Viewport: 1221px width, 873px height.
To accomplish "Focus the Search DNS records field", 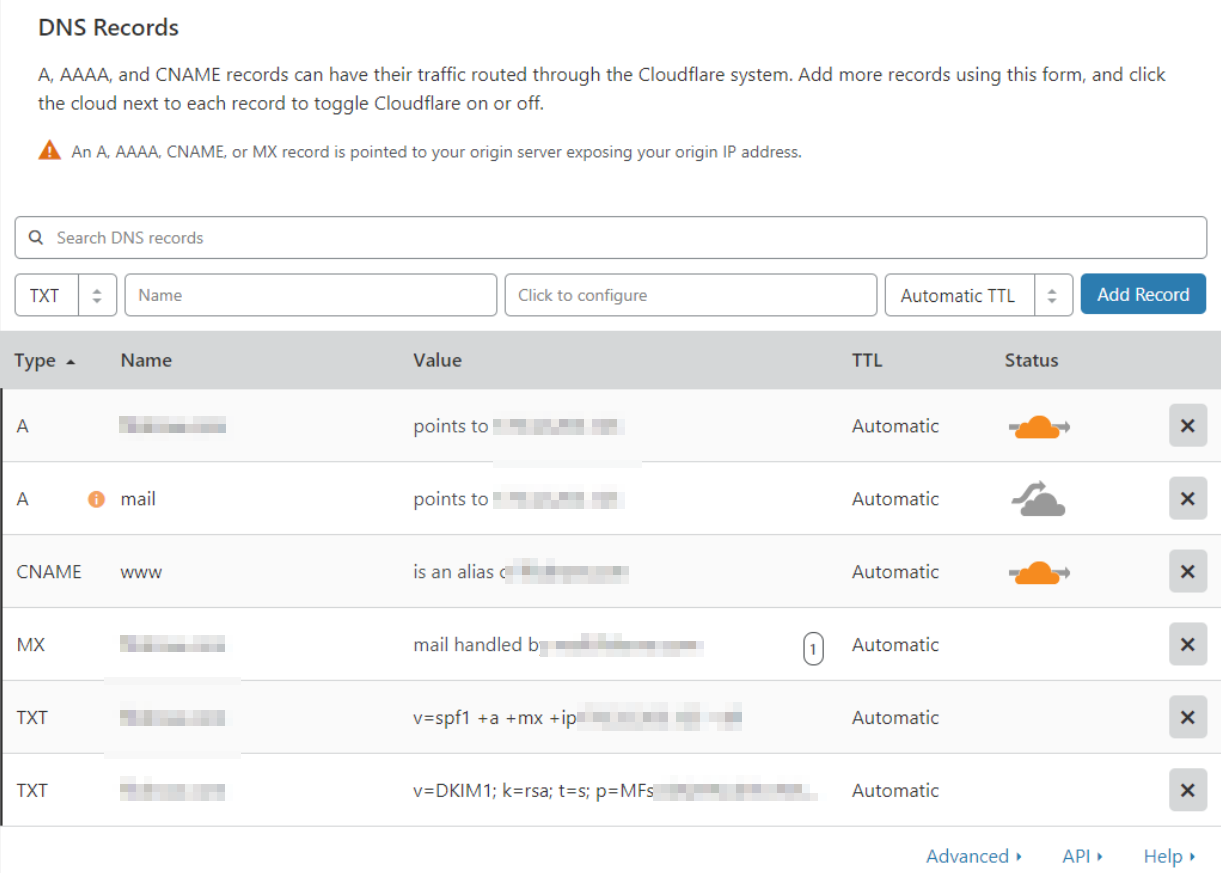I will 610,238.
